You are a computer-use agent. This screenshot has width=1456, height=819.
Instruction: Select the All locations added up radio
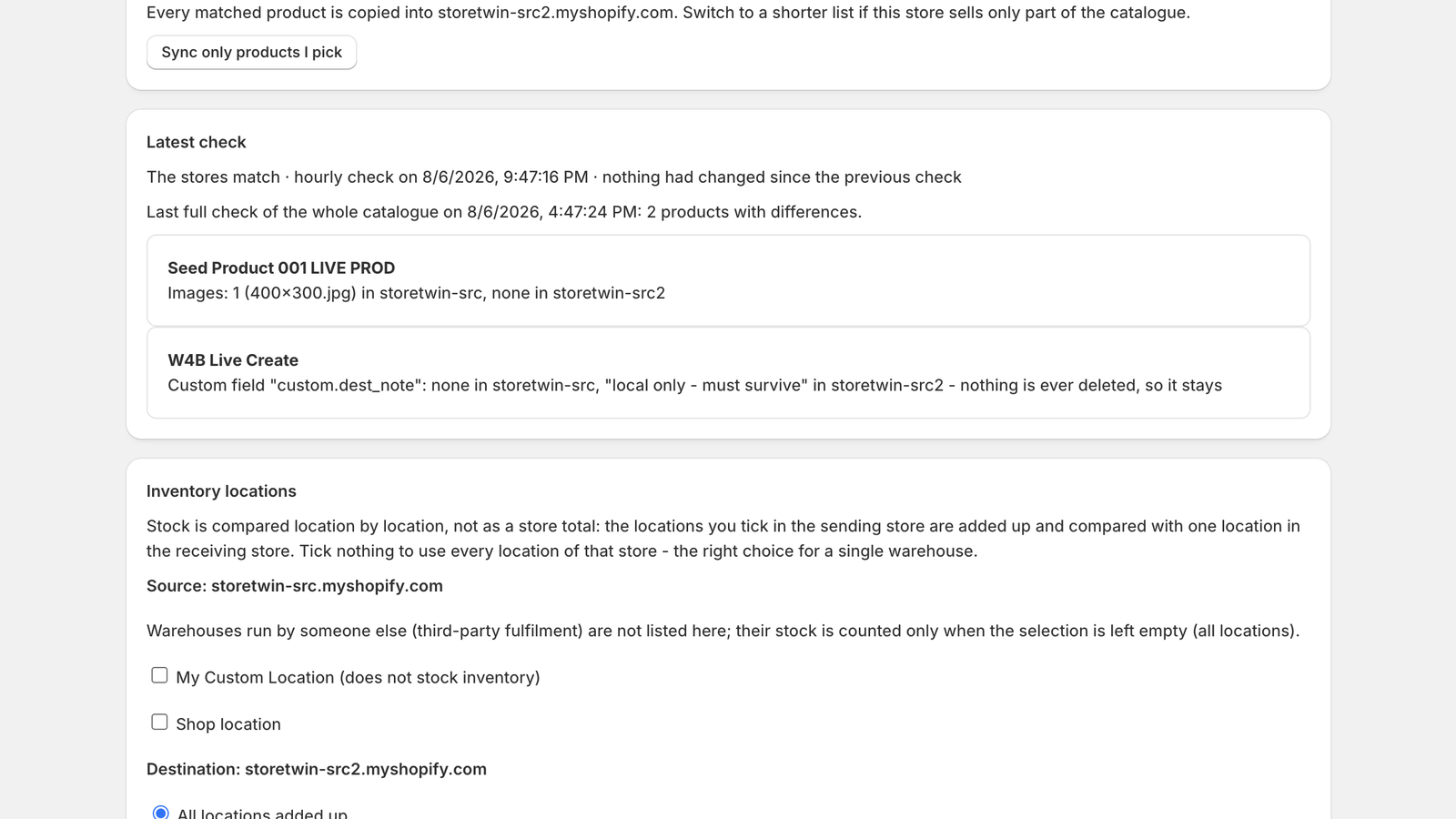pyautogui.click(x=160, y=813)
